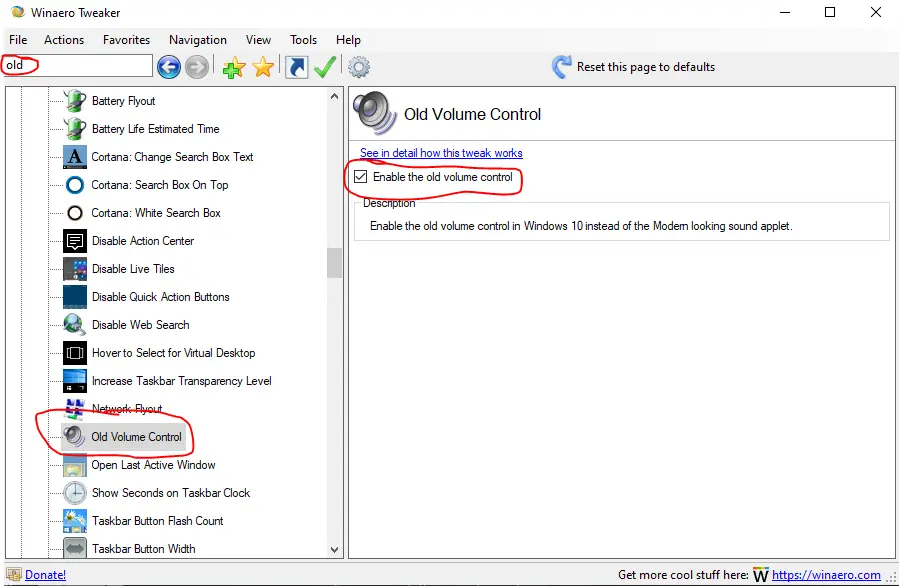Click the Increase Taskbar Transparency Level icon

click(75, 381)
